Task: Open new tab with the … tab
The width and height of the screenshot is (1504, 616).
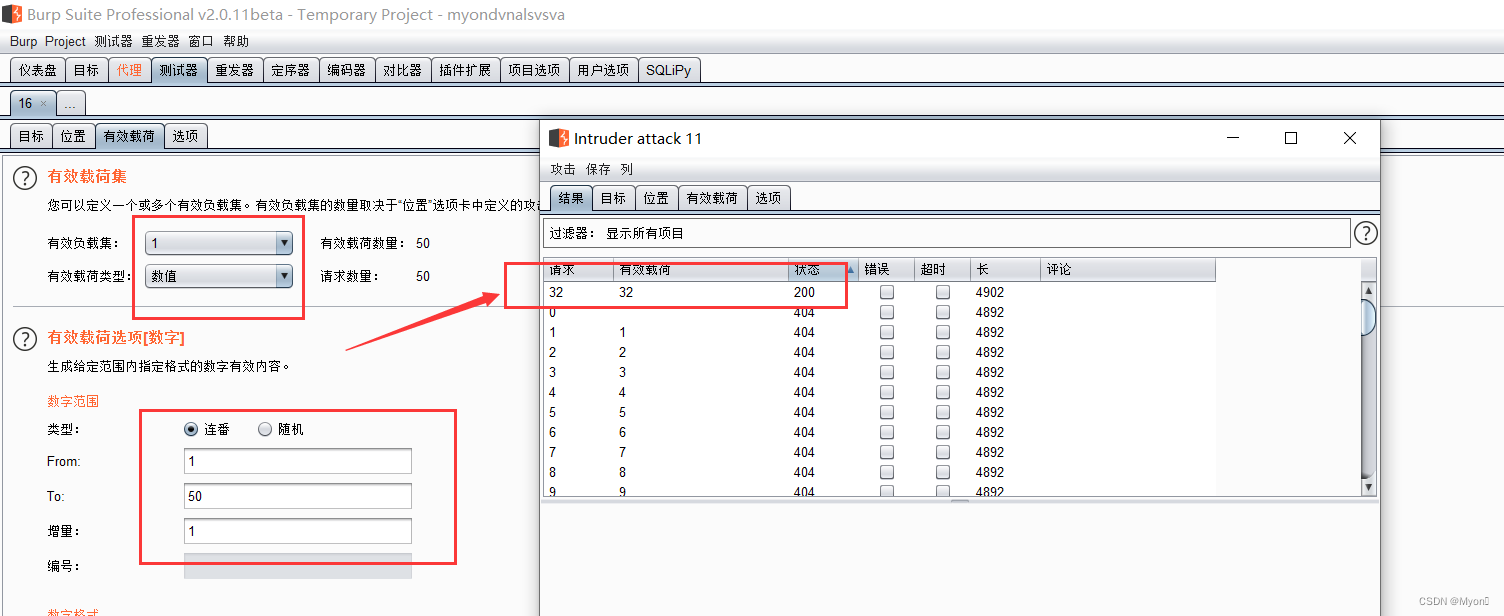Action: click(x=70, y=104)
